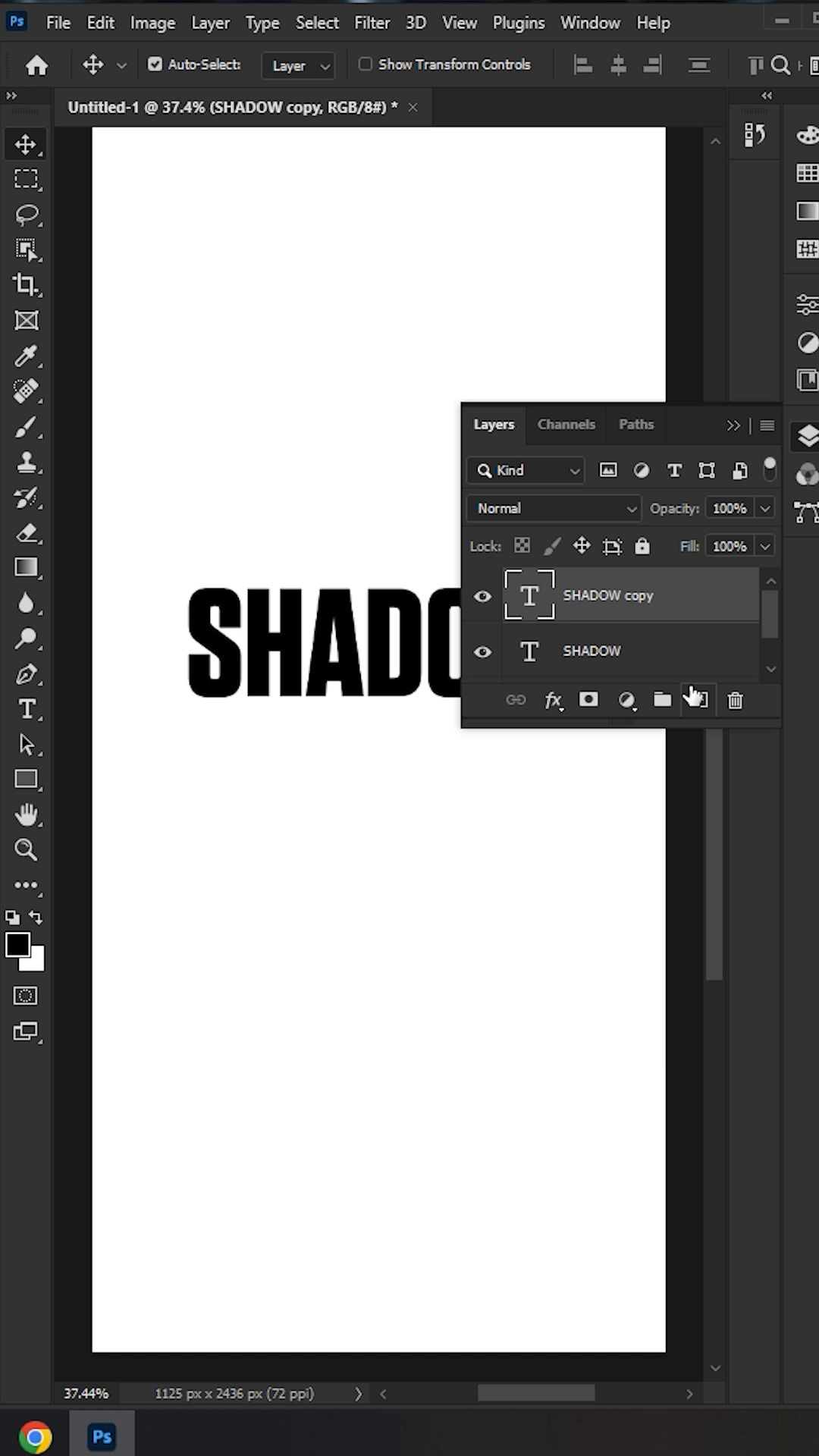
Task: Align left edges button
Action: (x=583, y=66)
